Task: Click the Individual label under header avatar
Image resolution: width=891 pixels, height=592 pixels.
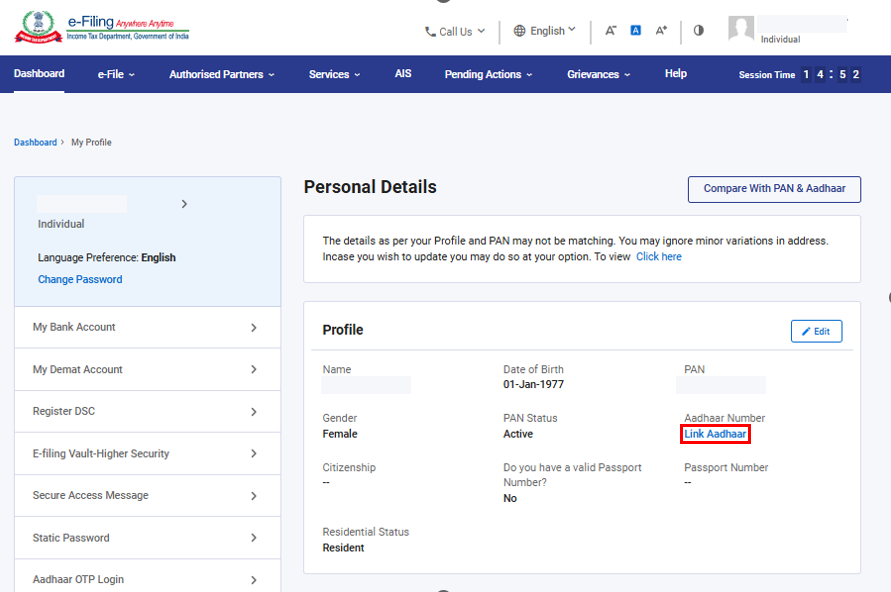Action: click(x=780, y=39)
